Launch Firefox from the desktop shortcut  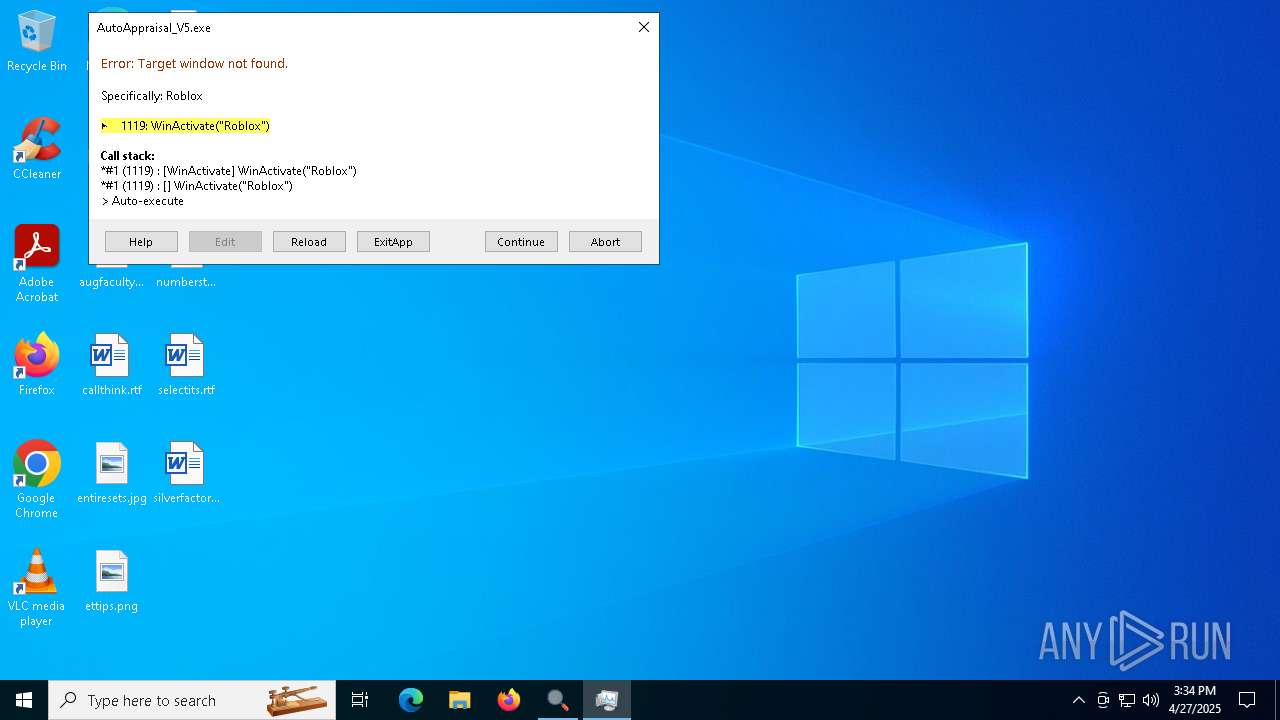coord(37,365)
